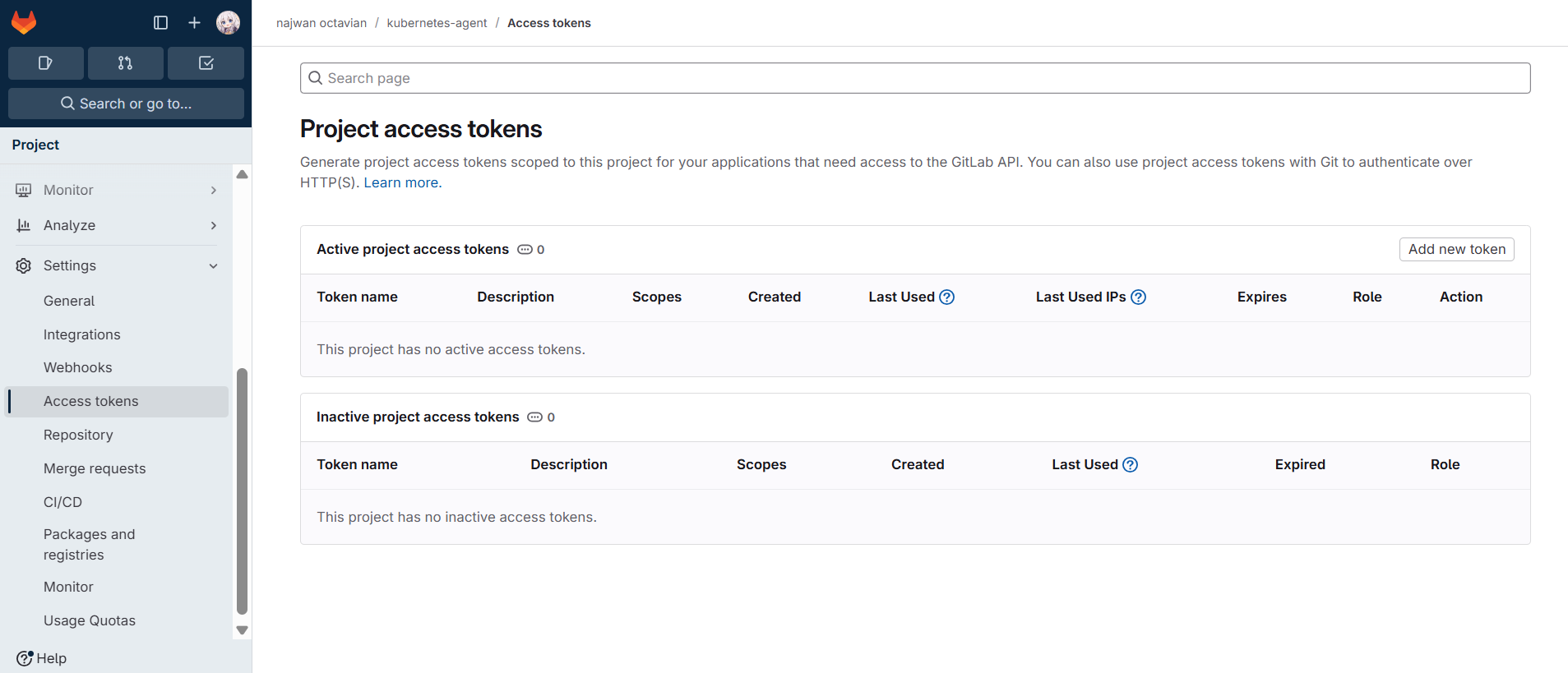Click the GitLab fox logo
The image size is (1568, 673).
click(24, 22)
